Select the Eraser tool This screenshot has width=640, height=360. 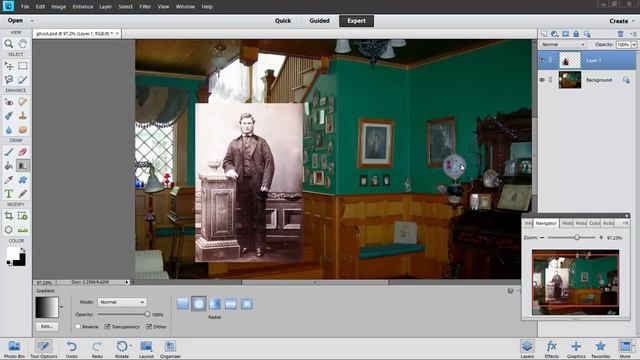point(23,152)
